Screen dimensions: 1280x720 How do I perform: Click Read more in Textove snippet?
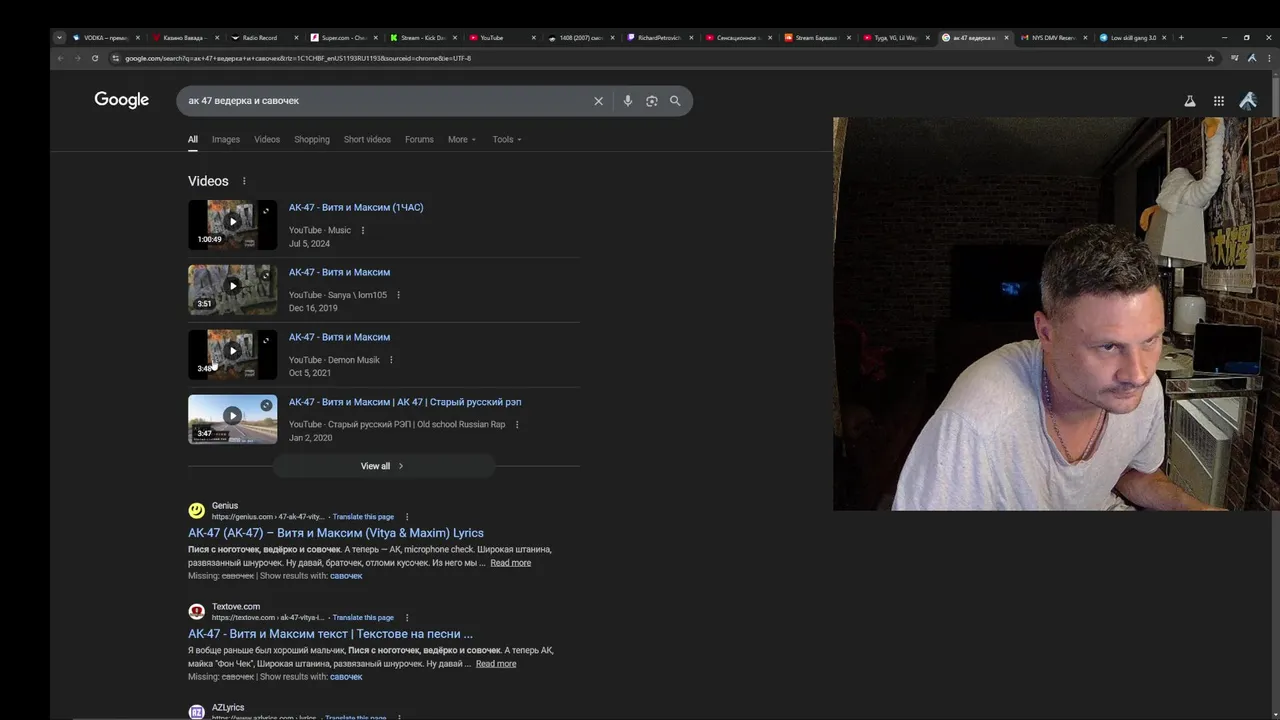[x=496, y=664]
